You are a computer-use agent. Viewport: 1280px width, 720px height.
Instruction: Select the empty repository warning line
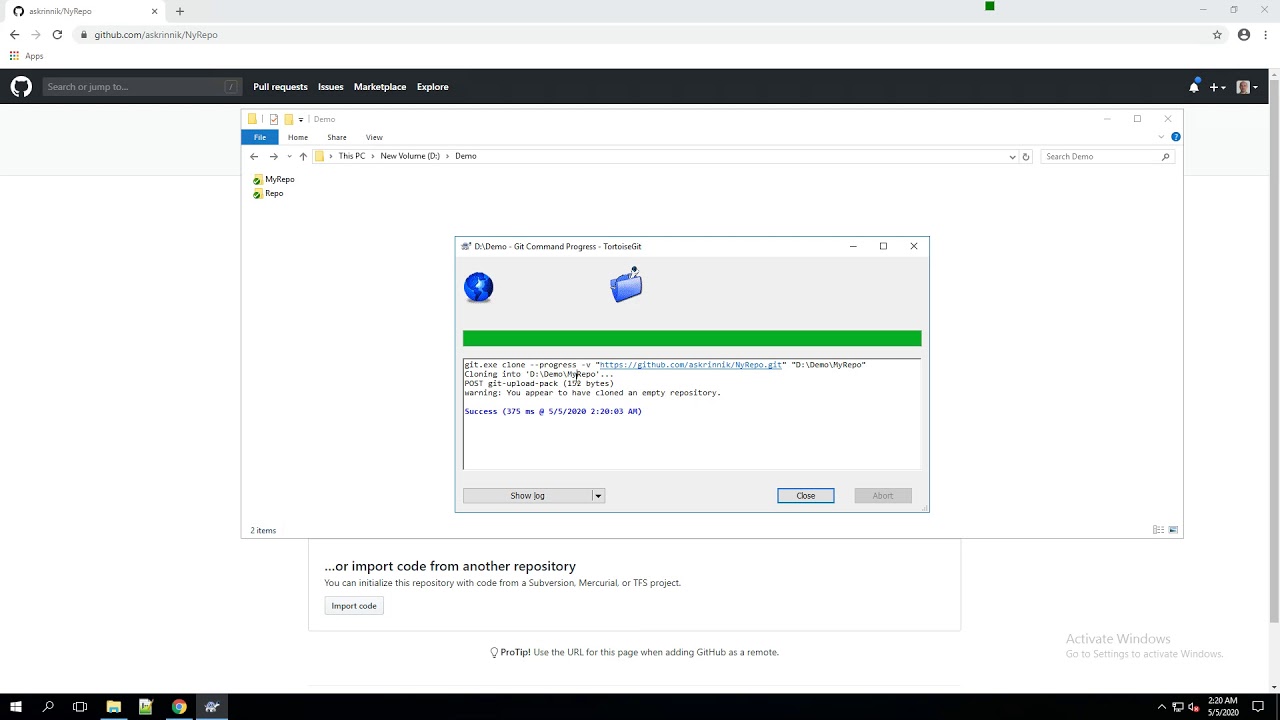592,393
